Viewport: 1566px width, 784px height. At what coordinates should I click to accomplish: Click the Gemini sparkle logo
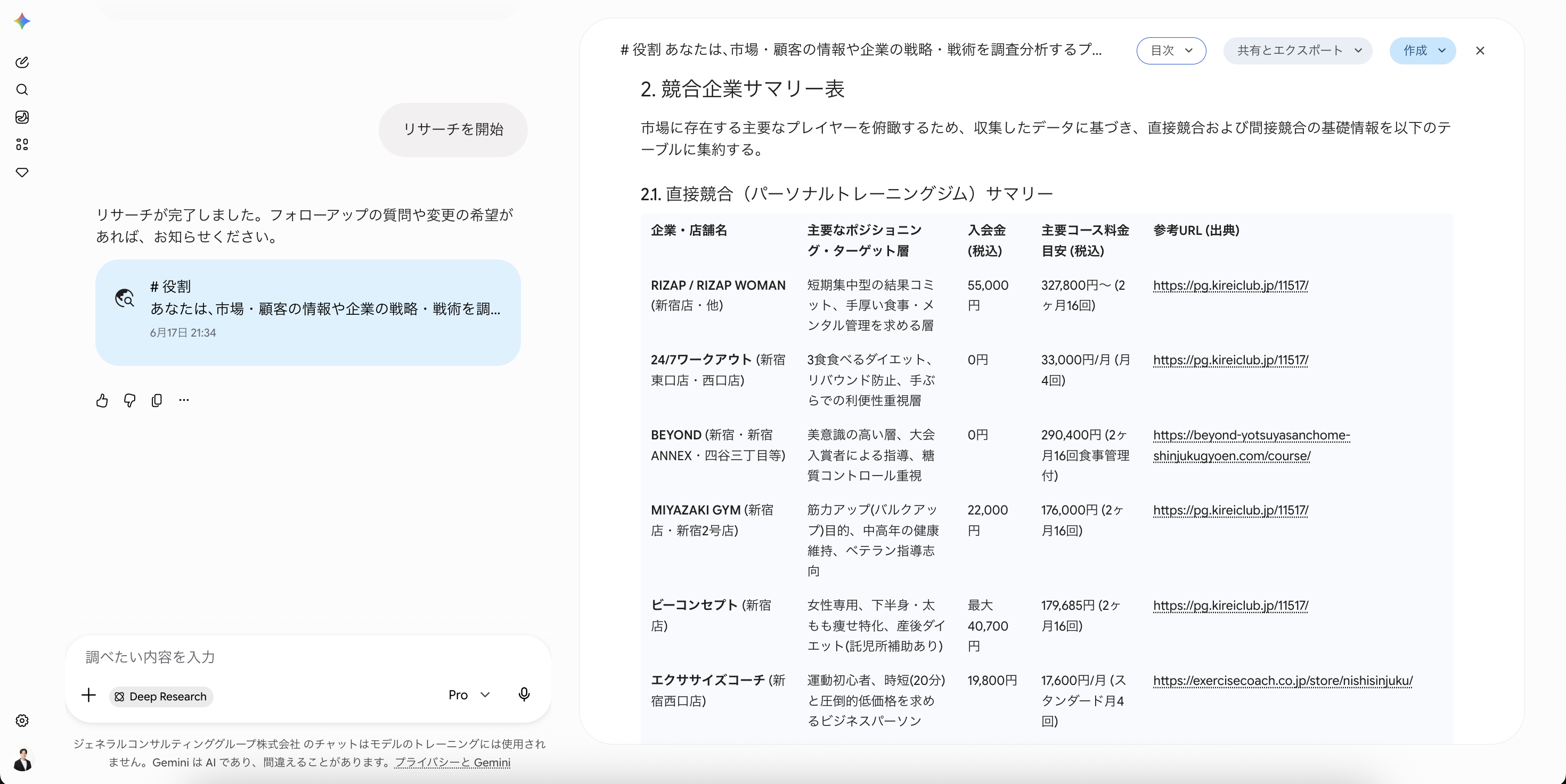click(22, 21)
